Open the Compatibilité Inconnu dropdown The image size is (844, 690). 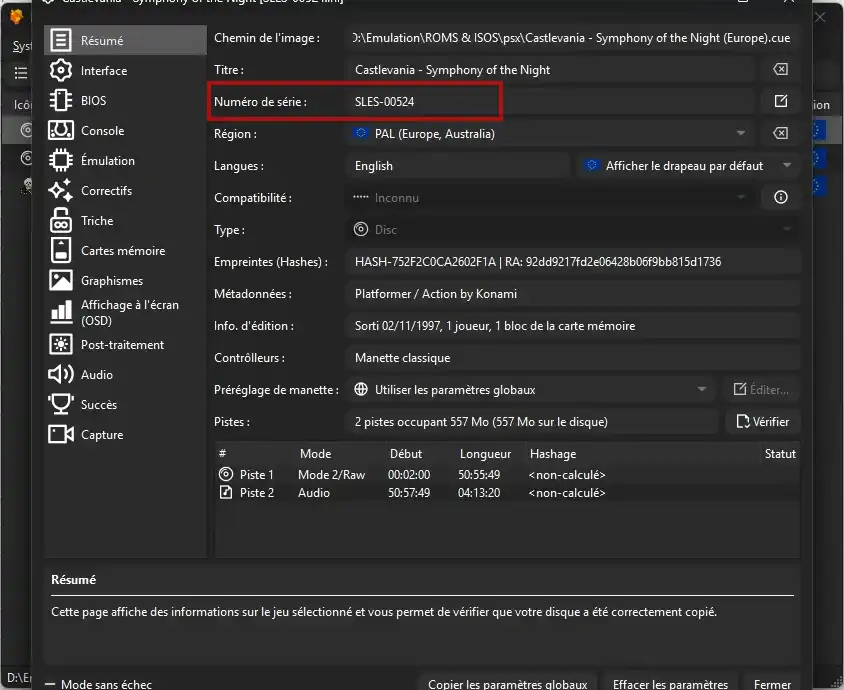550,198
